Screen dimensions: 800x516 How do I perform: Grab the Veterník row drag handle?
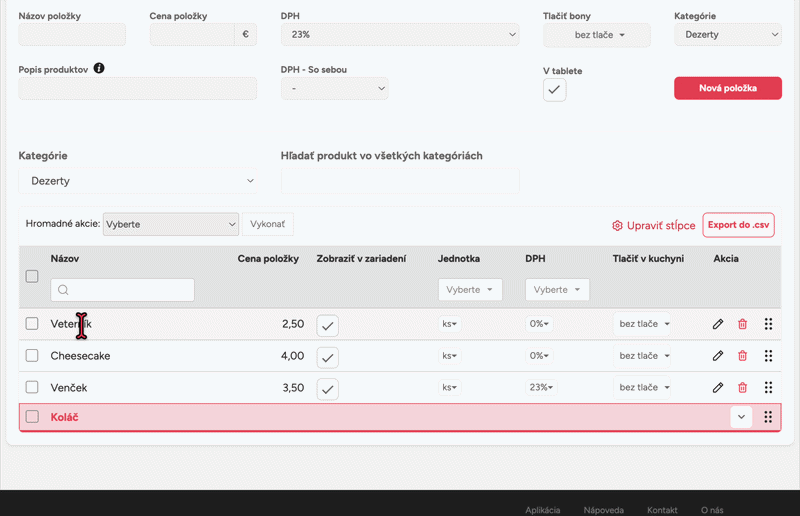coord(768,324)
